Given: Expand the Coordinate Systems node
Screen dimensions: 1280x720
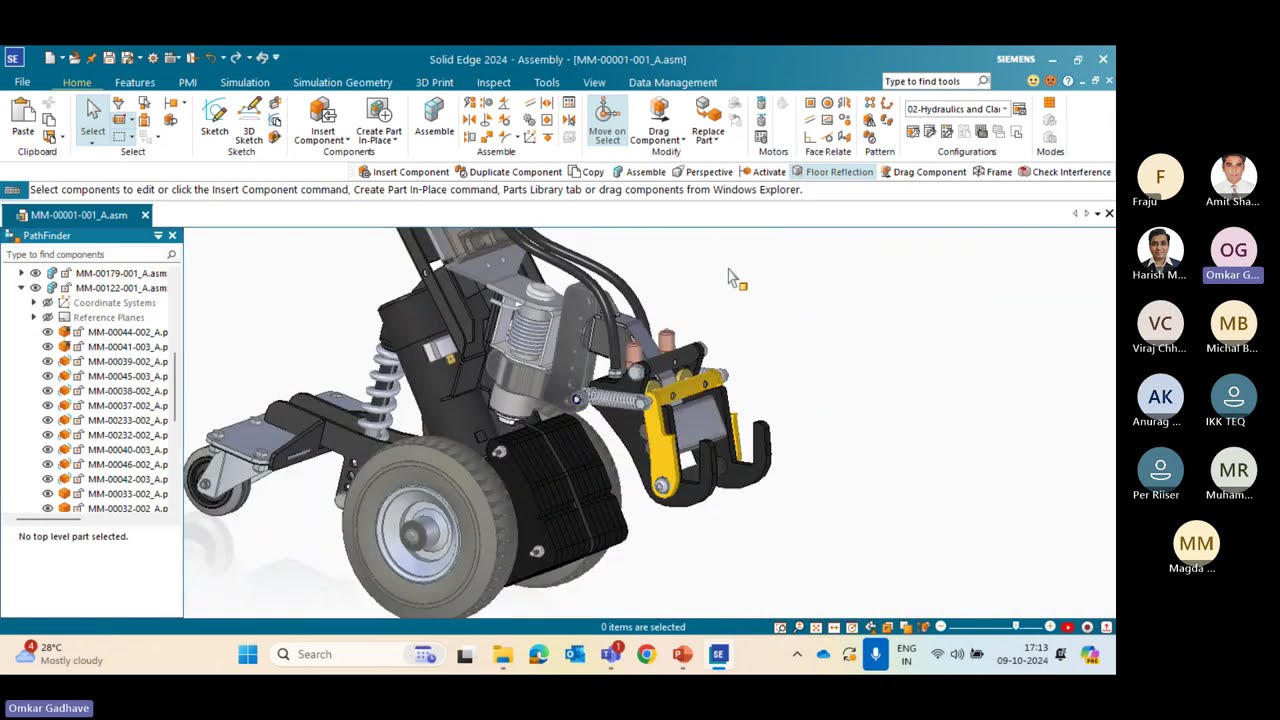Looking at the screenshot, I should pyautogui.click(x=33, y=303).
